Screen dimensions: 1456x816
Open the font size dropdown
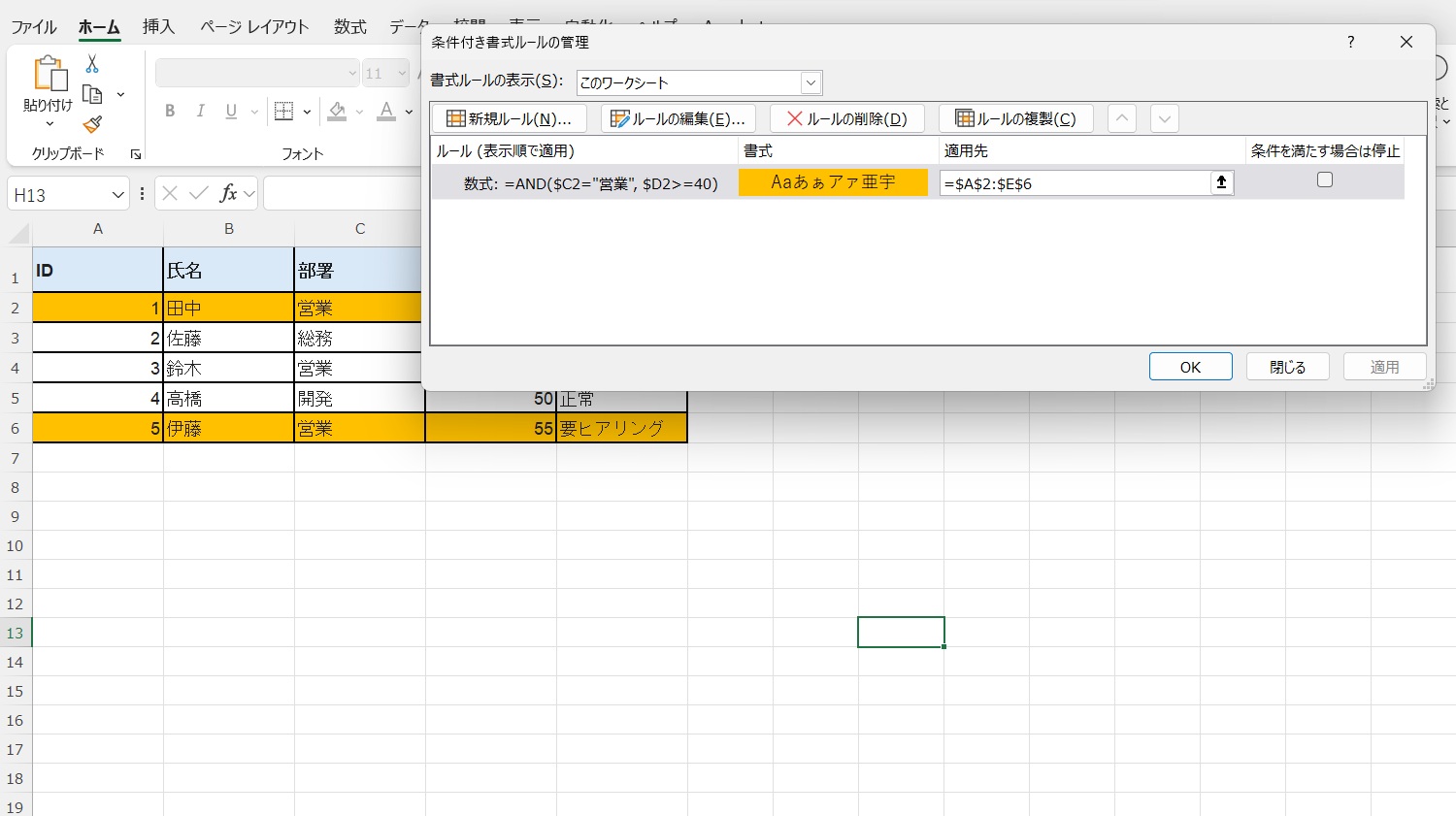402,74
